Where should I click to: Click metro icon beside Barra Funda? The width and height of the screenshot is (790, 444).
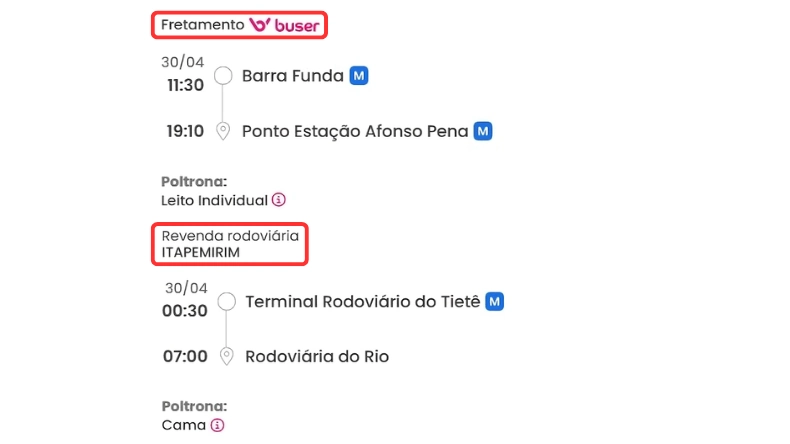point(359,76)
